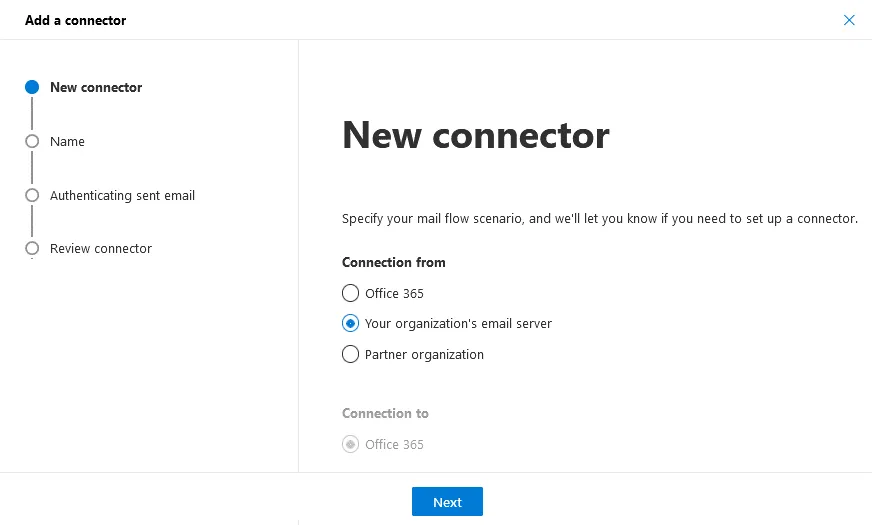Click the Authenticating sent email step circle

point(32,195)
